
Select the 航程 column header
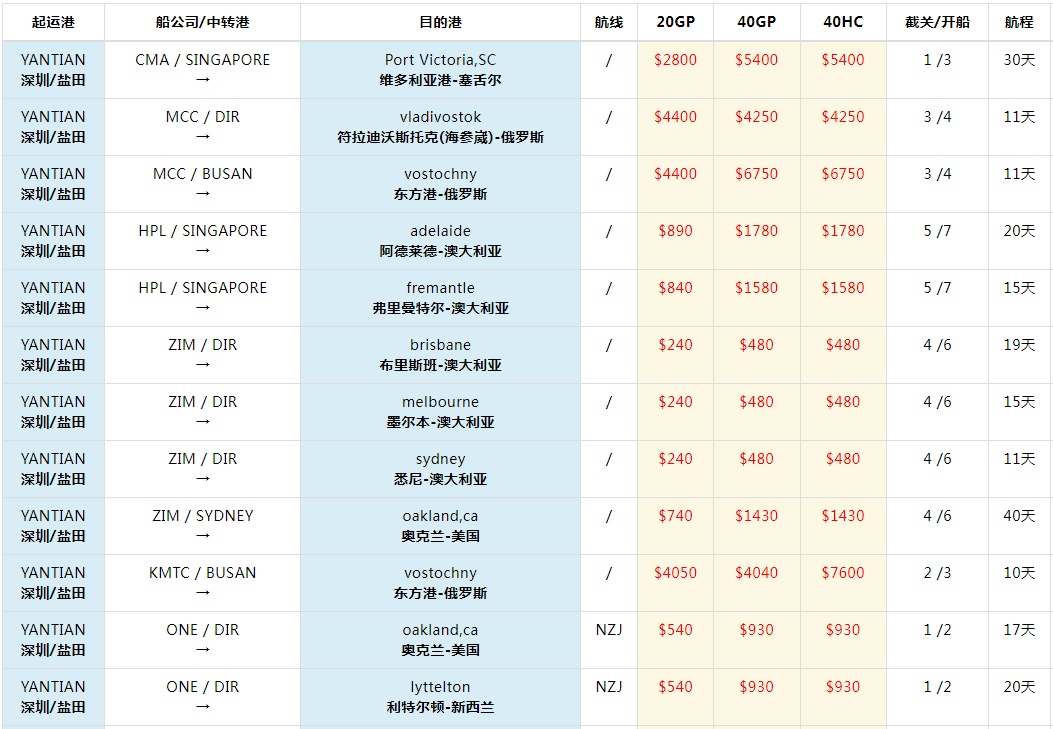(x=1019, y=22)
